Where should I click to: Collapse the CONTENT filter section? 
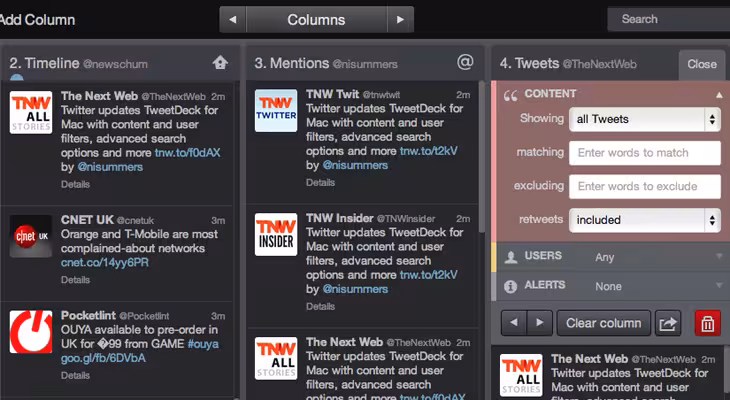coord(719,95)
